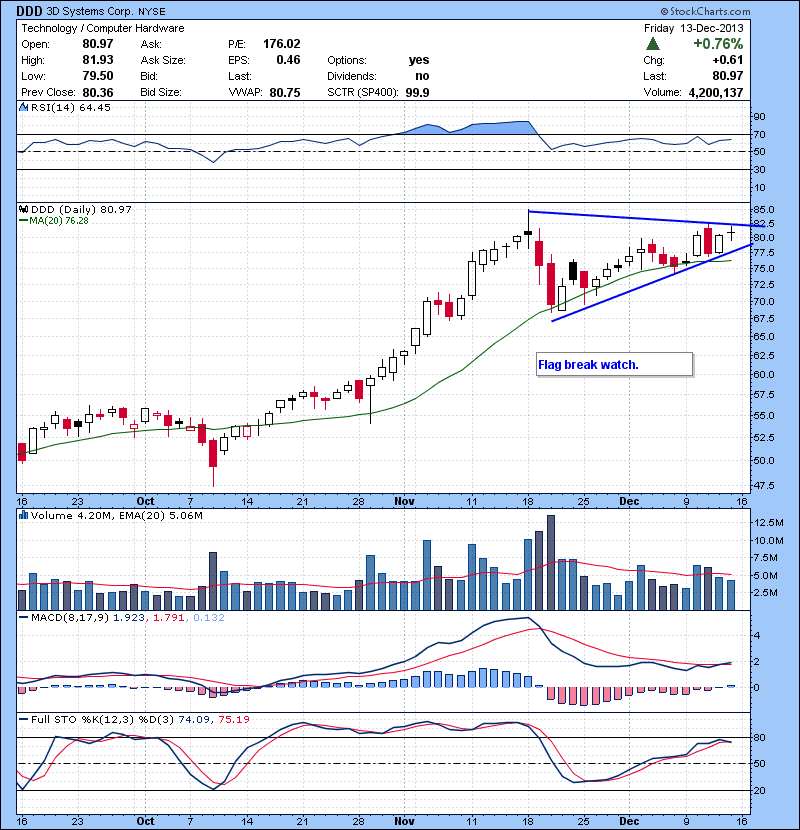Select the DDD ticker symbol in the header
This screenshot has height=830, width=800.
point(29,11)
